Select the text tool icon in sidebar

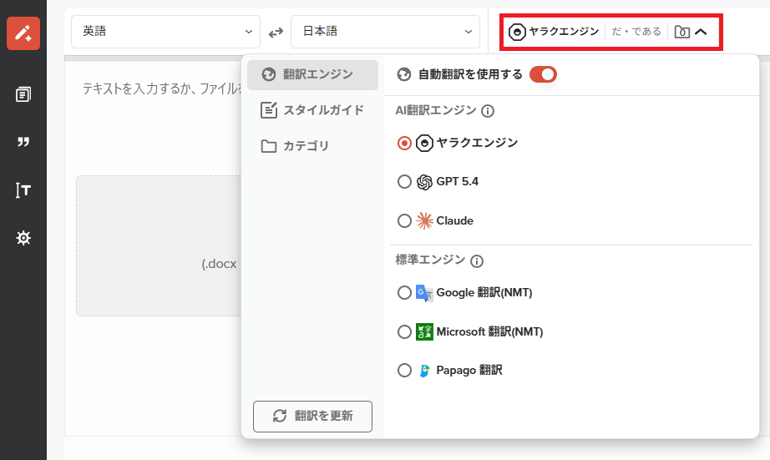pos(23,190)
